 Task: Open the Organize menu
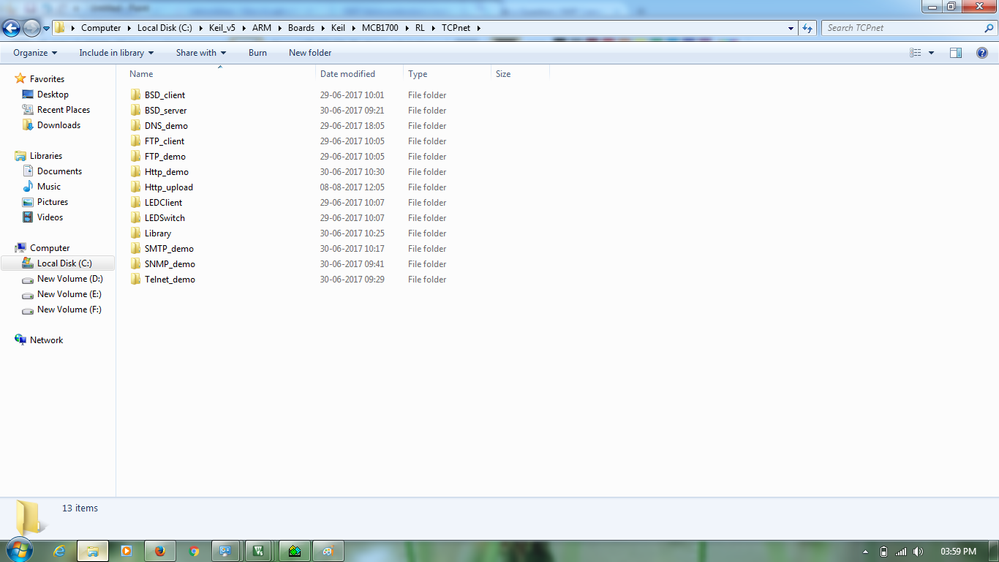[35, 53]
